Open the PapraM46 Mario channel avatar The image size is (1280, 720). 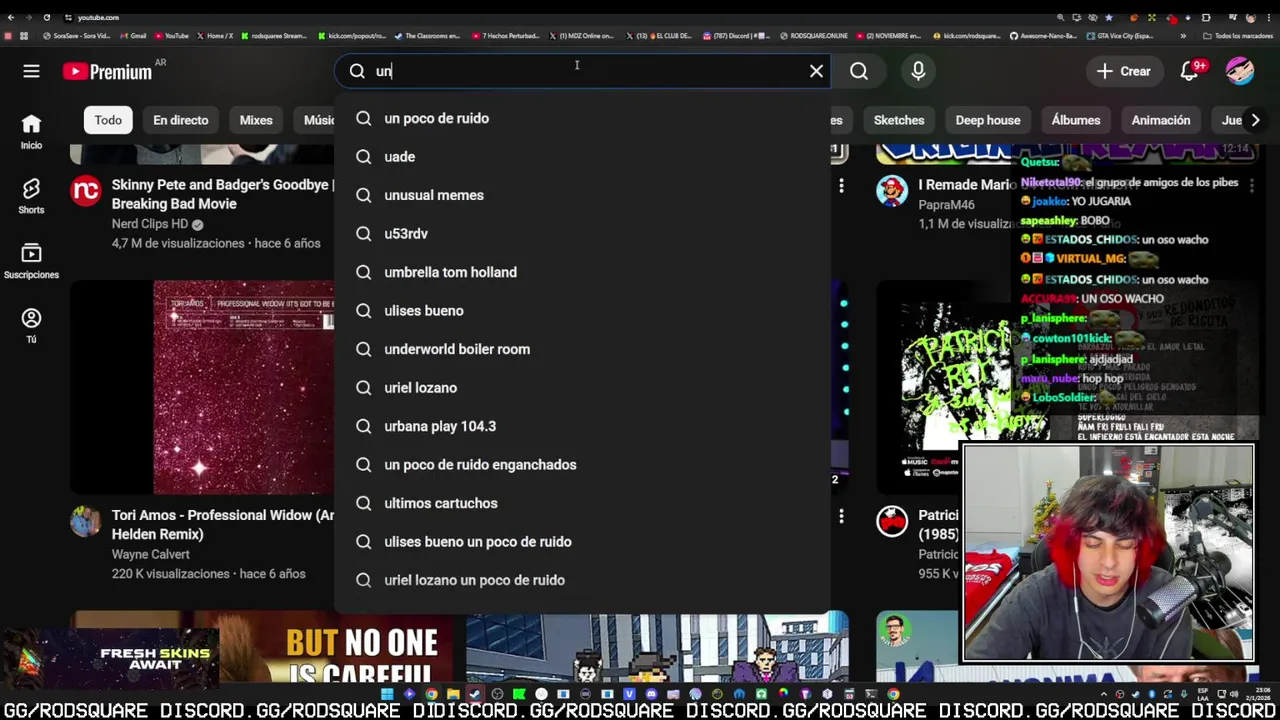coord(892,190)
